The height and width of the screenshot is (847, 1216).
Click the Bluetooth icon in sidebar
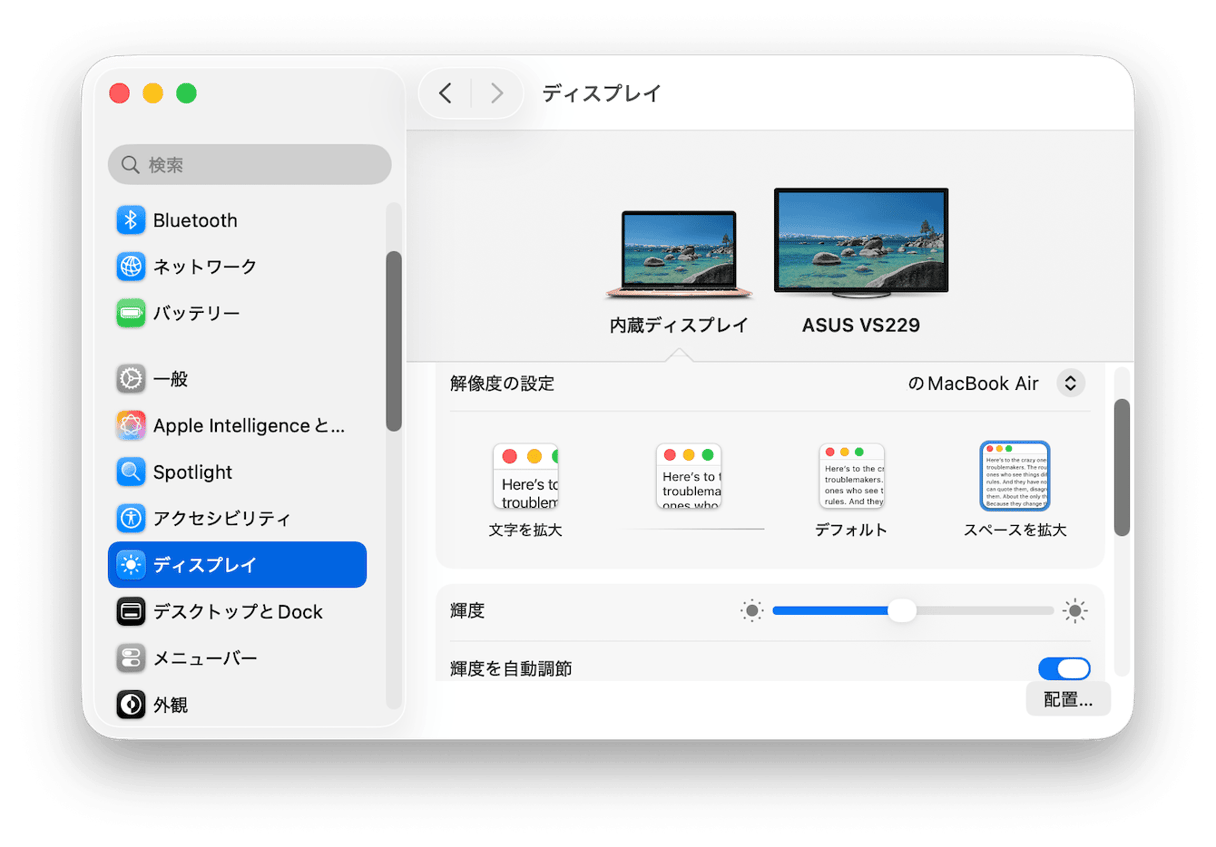click(131, 220)
